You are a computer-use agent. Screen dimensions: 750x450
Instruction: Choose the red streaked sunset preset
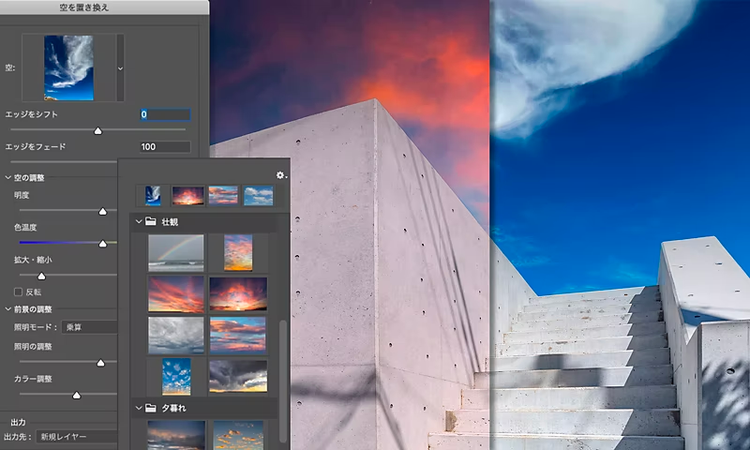pyautogui.click(x=176, y=294)
